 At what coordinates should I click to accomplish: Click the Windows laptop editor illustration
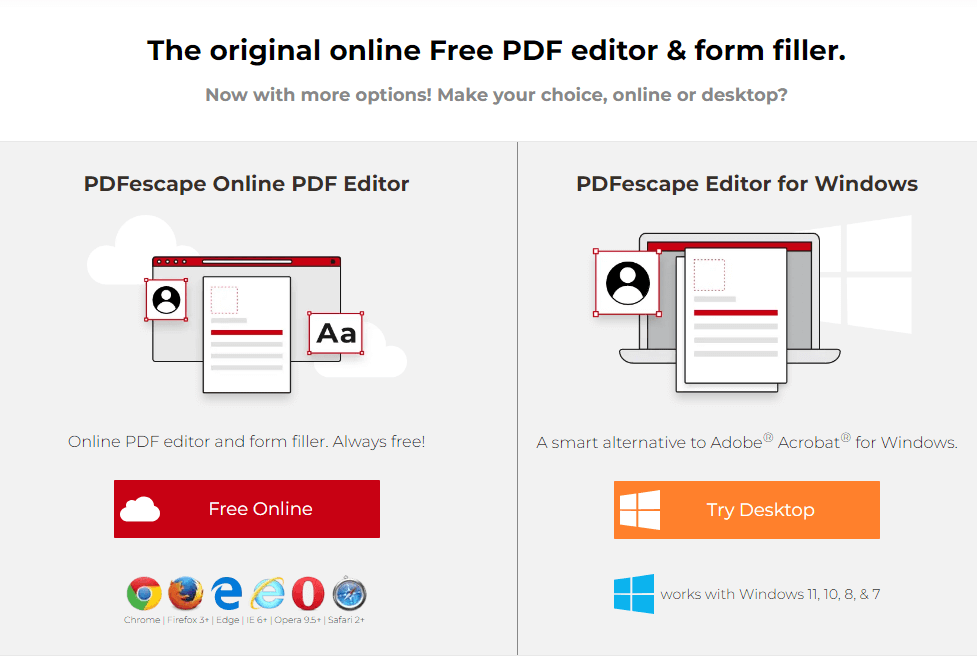[751, 306]
